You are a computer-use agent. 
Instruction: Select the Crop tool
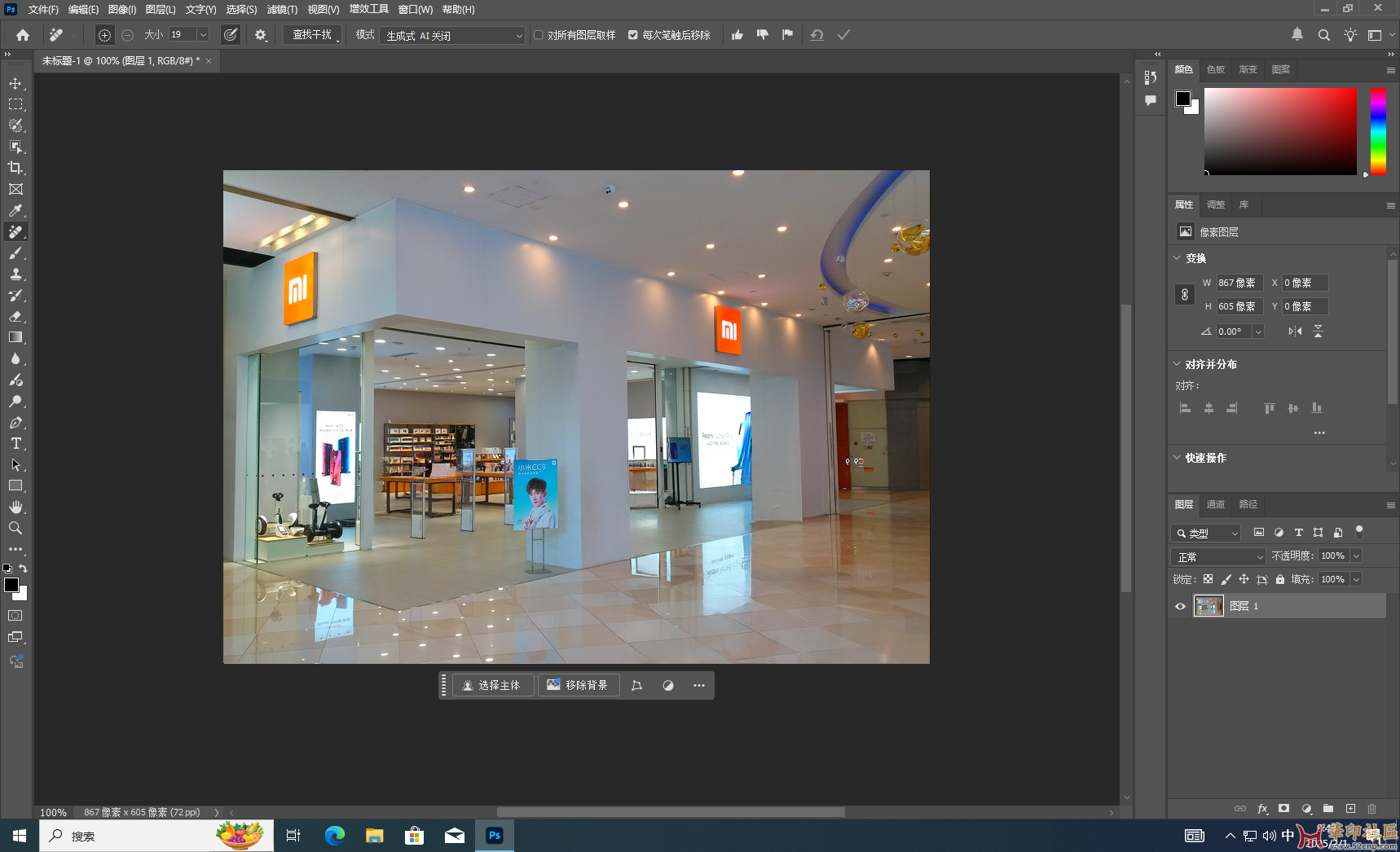click(15, 168)
